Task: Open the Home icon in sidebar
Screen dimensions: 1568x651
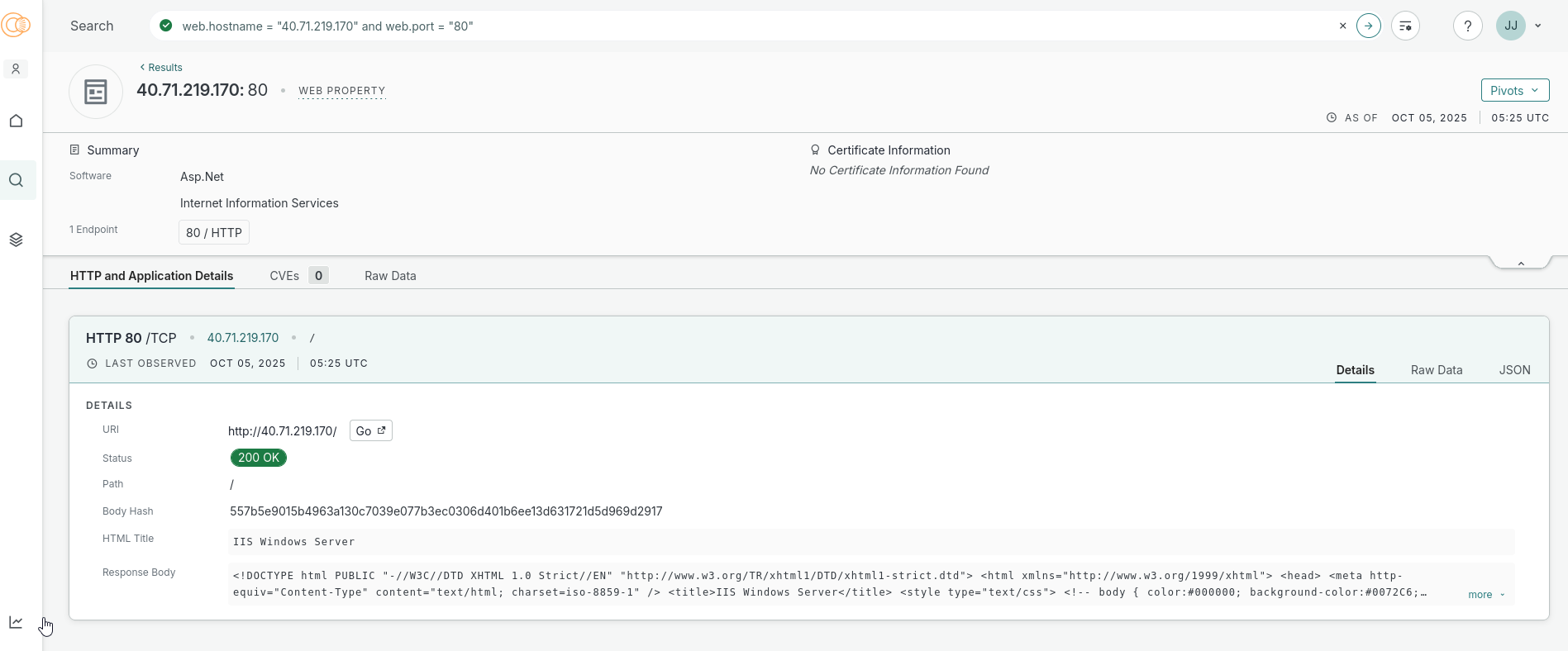Action: coord(16,121)
